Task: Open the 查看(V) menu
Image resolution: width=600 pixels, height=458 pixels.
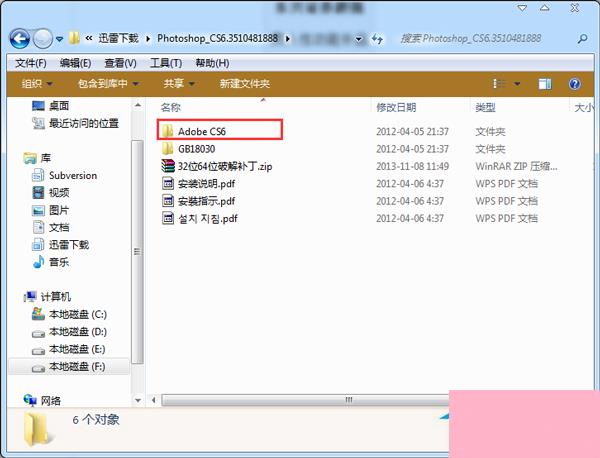Action: click(x=121, y=63)
